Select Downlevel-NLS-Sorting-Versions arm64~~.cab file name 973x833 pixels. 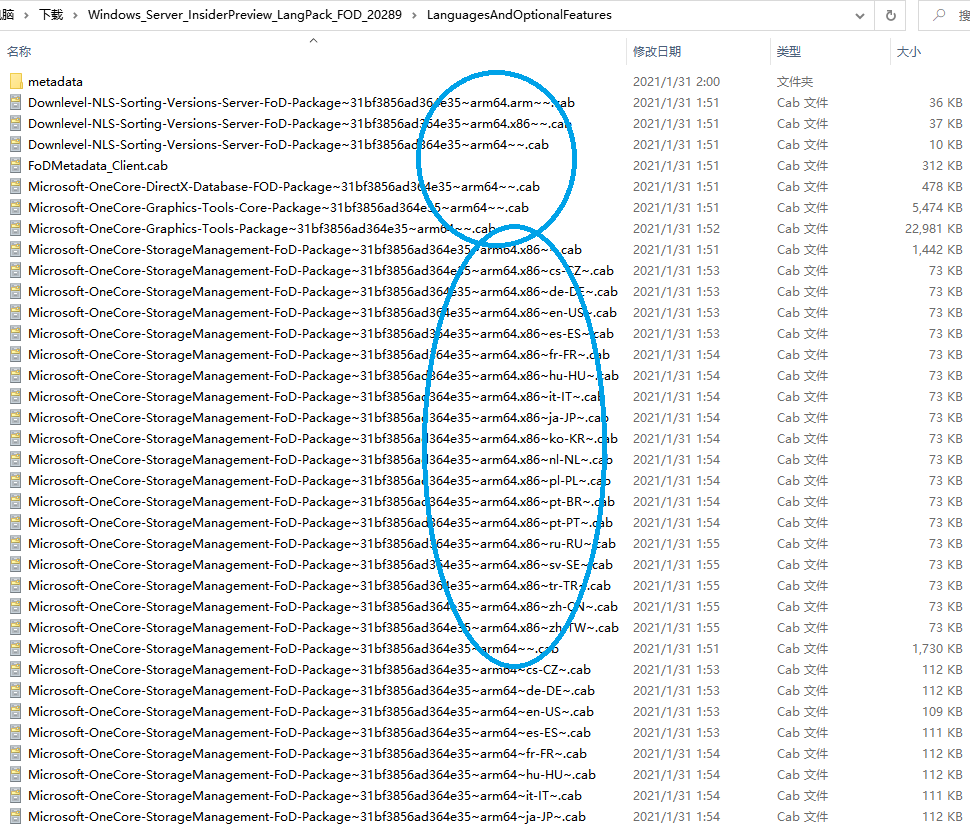point(288,145)
